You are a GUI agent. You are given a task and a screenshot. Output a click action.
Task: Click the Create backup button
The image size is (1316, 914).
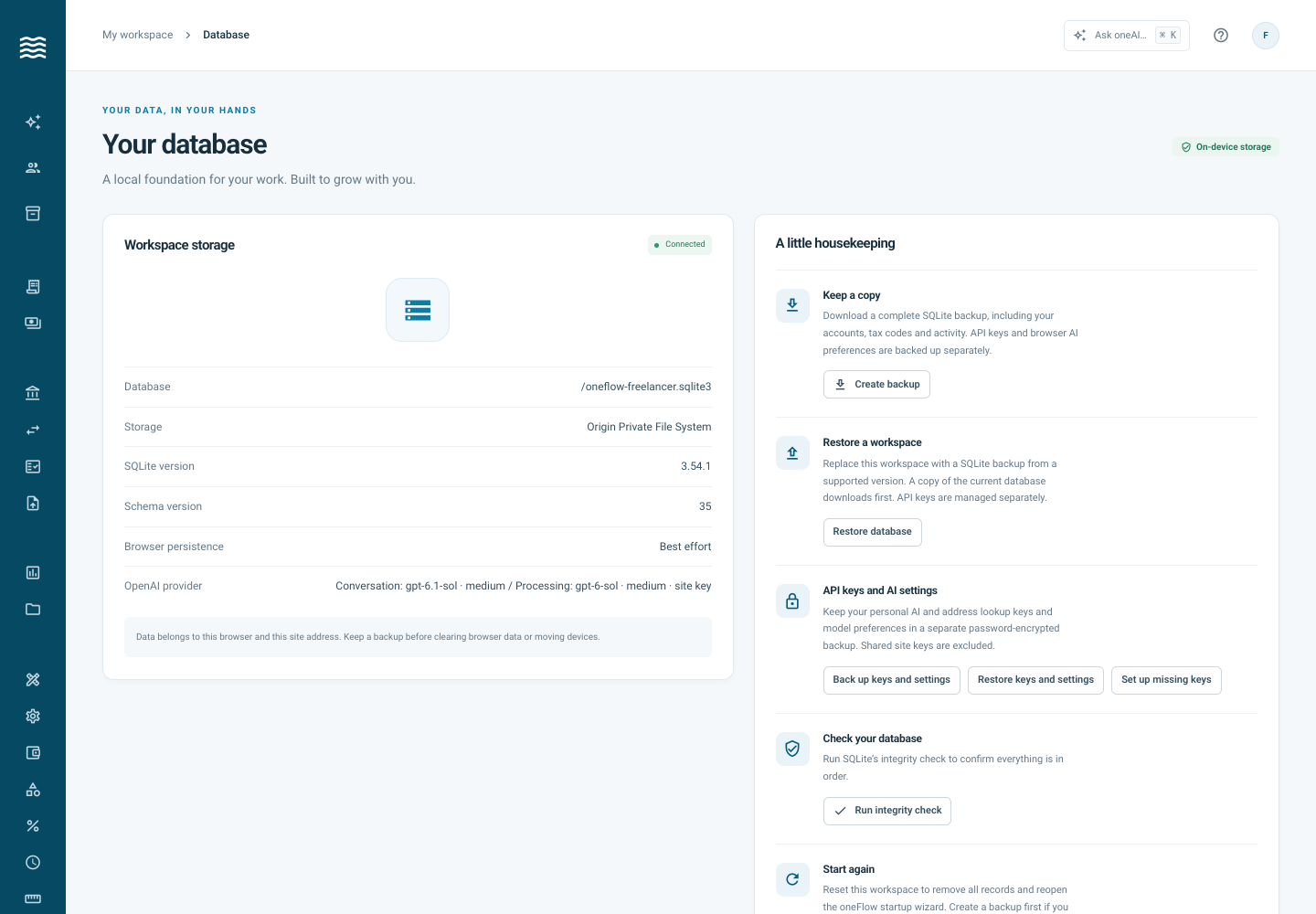(x=876, y=385)
